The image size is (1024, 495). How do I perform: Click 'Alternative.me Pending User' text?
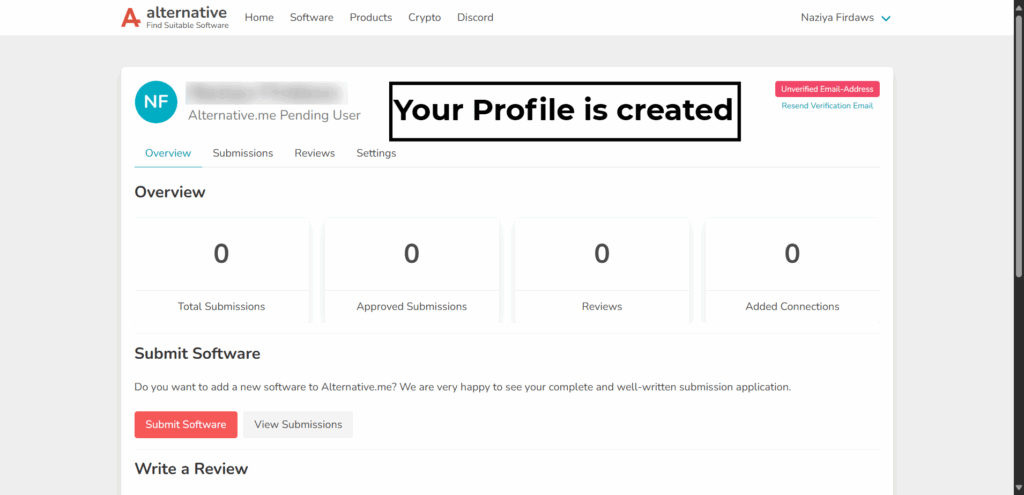(x=274, y=116)
